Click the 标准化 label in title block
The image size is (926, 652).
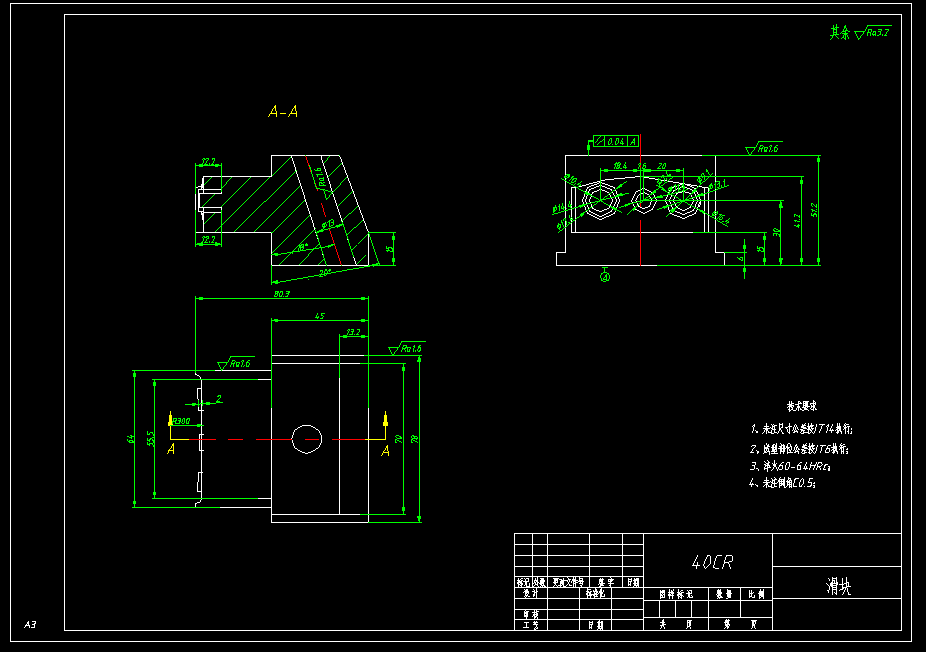point(595,593)
